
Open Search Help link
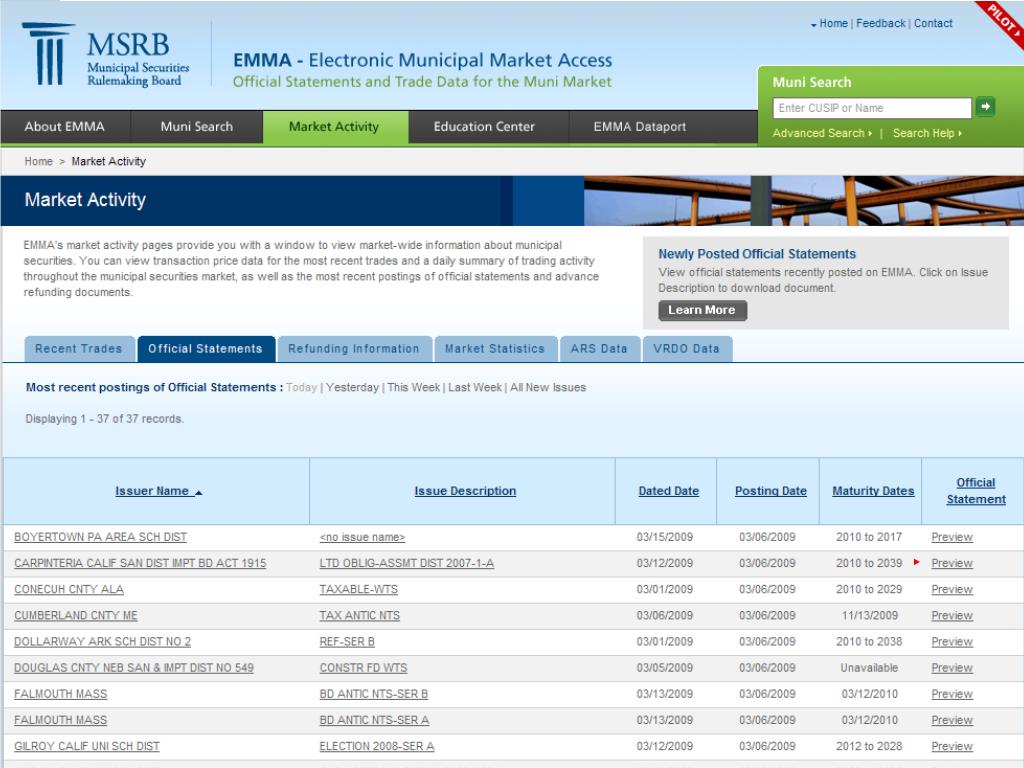927,133
